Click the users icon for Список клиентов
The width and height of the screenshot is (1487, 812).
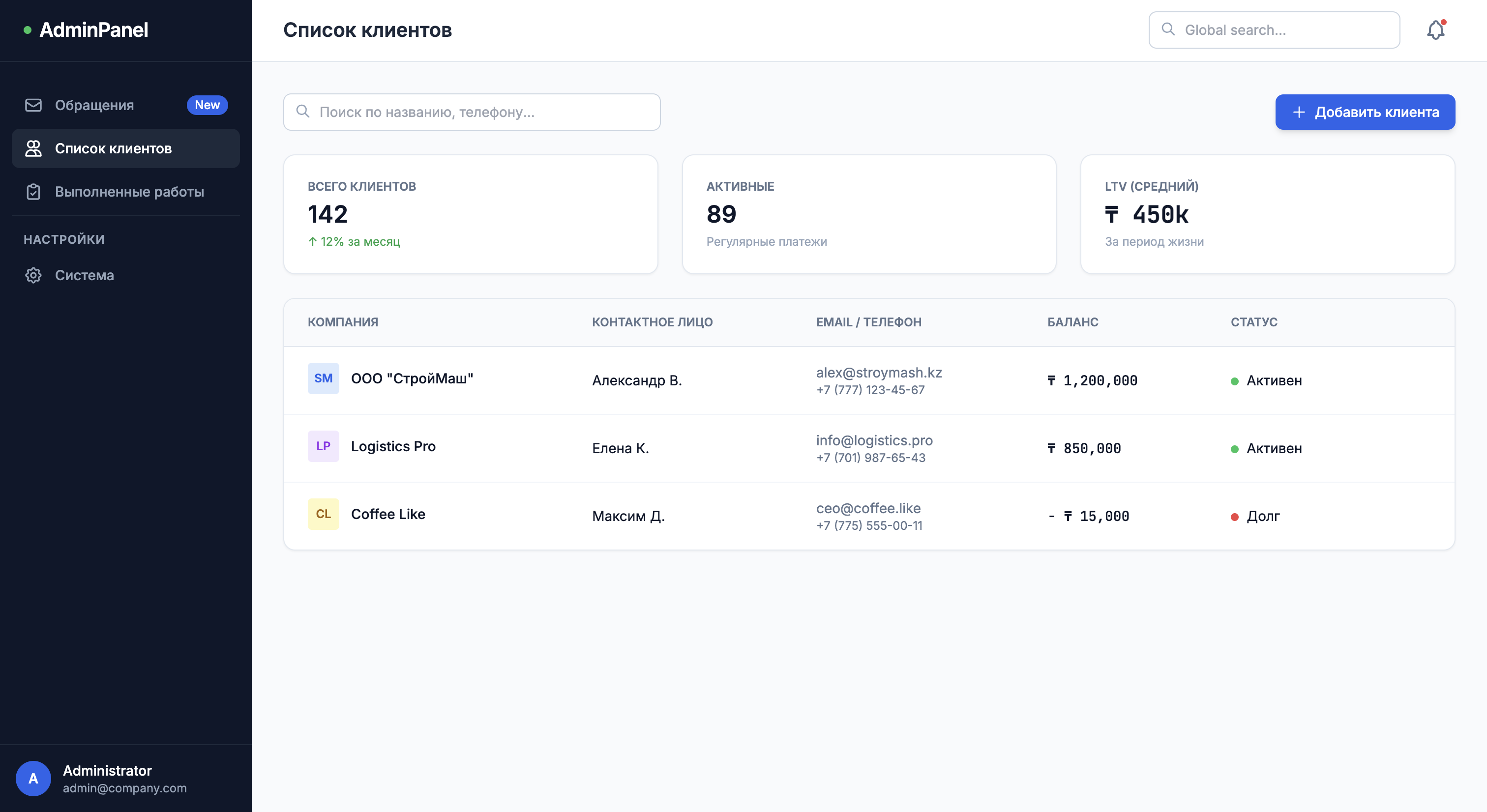click(x=33, y=148)
